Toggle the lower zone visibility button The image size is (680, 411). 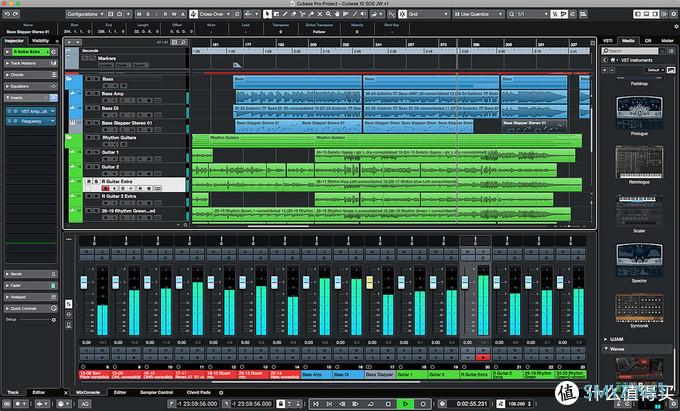click(x=647, y=14)
